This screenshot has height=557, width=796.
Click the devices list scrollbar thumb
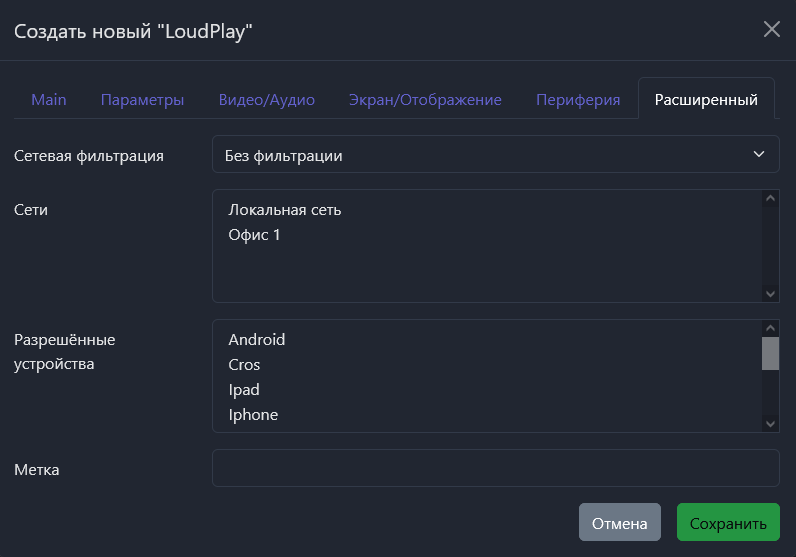pos(770,353)
